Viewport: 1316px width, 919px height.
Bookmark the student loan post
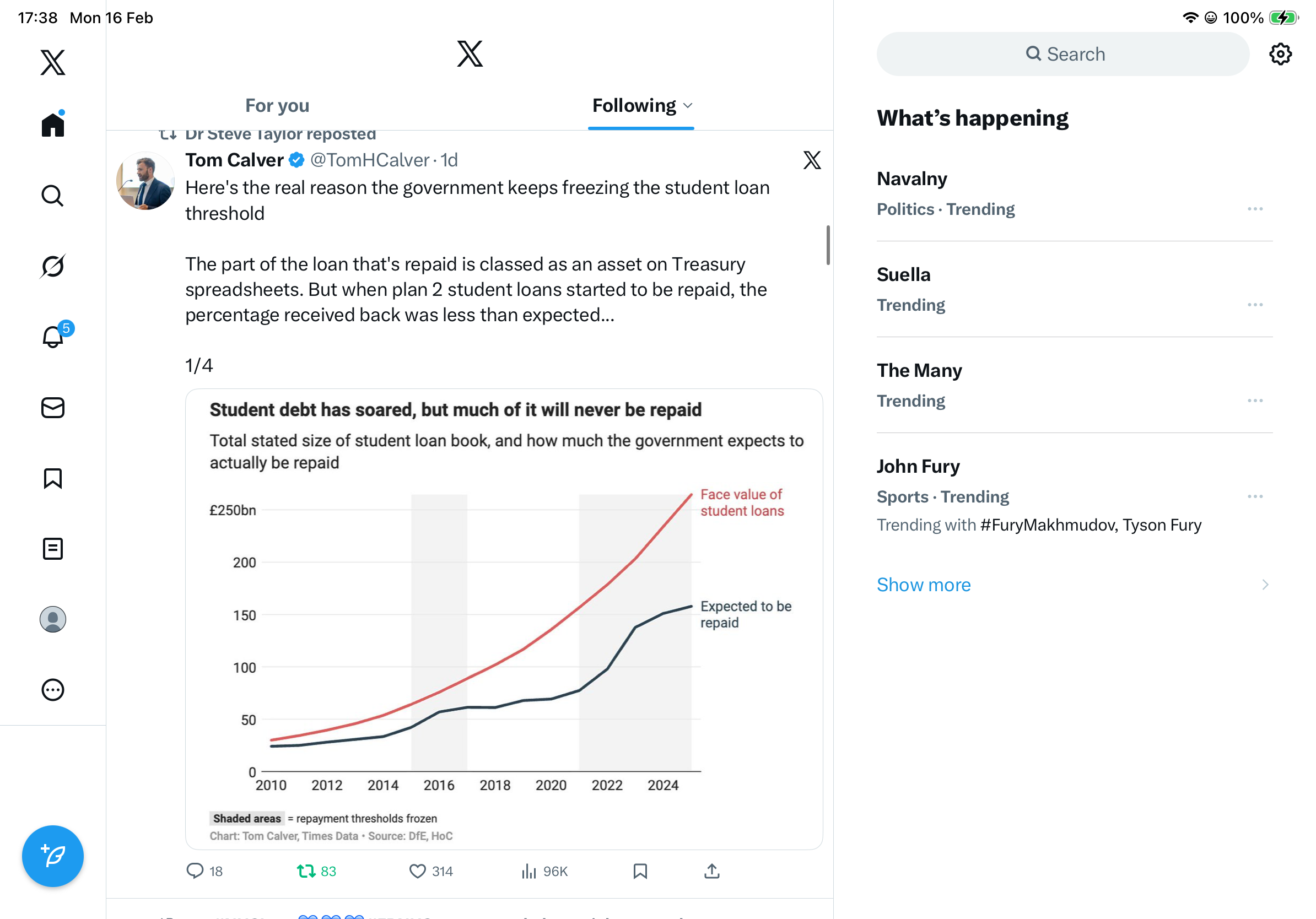click(640, 871)
